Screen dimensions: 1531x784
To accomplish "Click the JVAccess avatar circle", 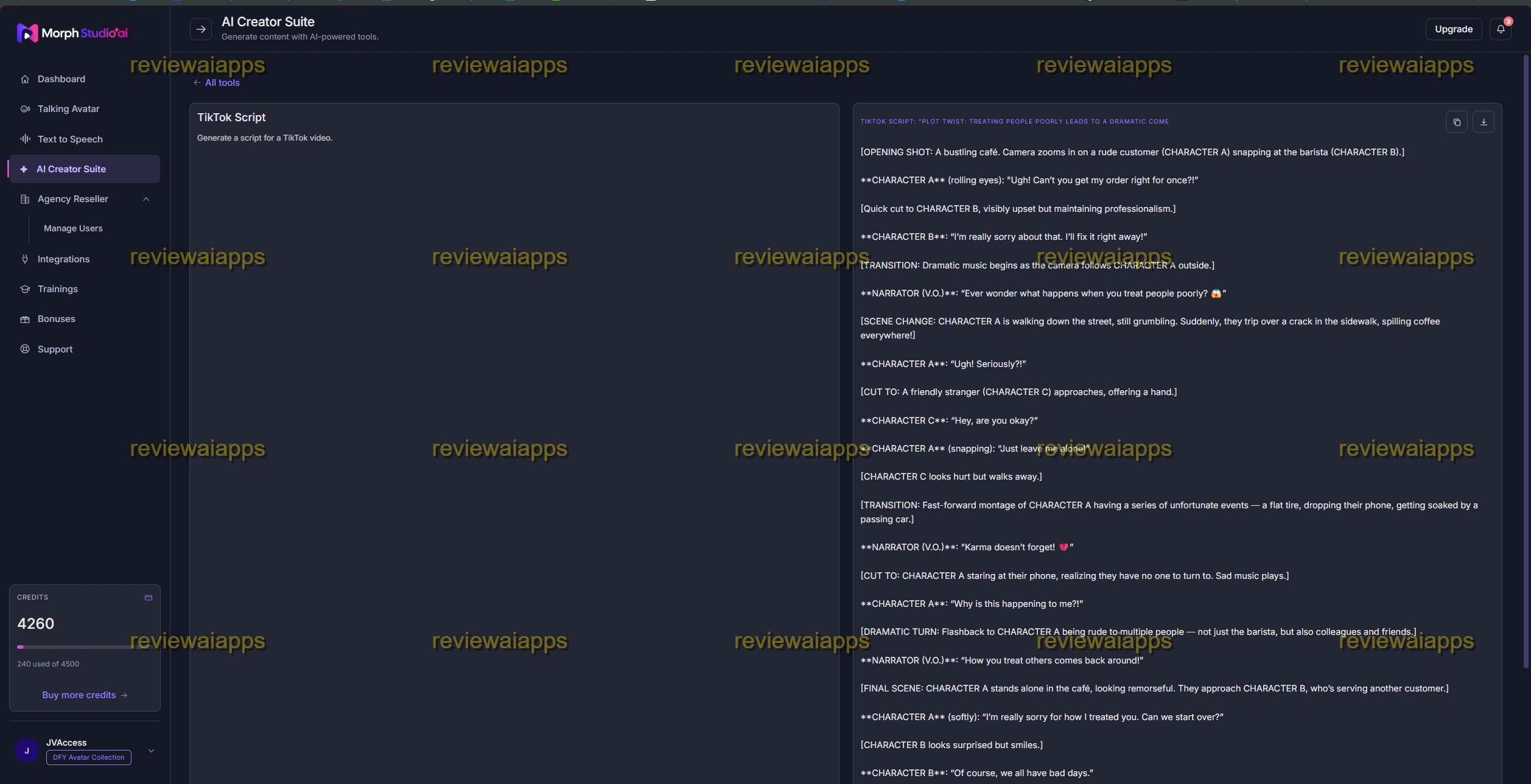I will (x=27, y=751).
